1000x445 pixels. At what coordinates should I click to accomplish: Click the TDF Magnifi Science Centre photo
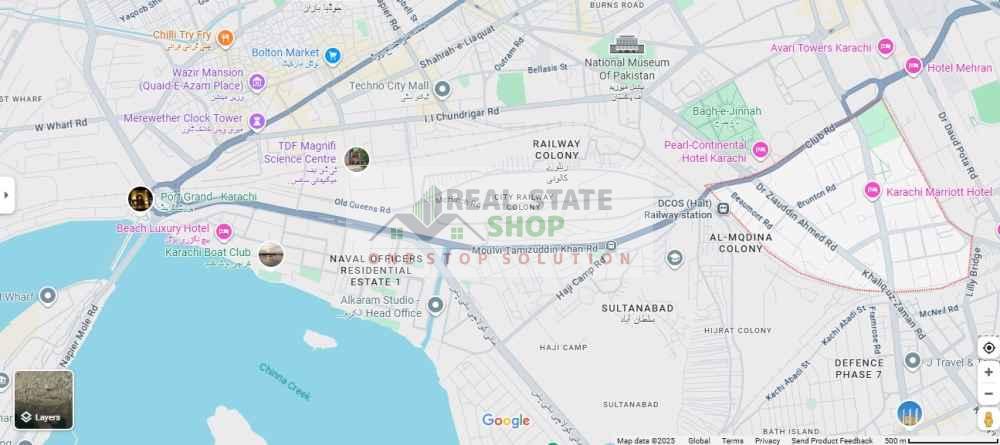357,159
